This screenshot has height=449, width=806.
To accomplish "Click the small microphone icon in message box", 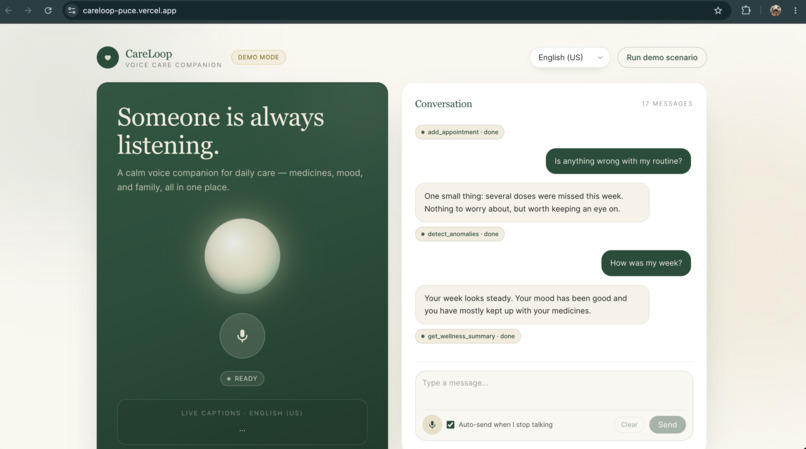I will pyautogui.click(x=432, y=425).
